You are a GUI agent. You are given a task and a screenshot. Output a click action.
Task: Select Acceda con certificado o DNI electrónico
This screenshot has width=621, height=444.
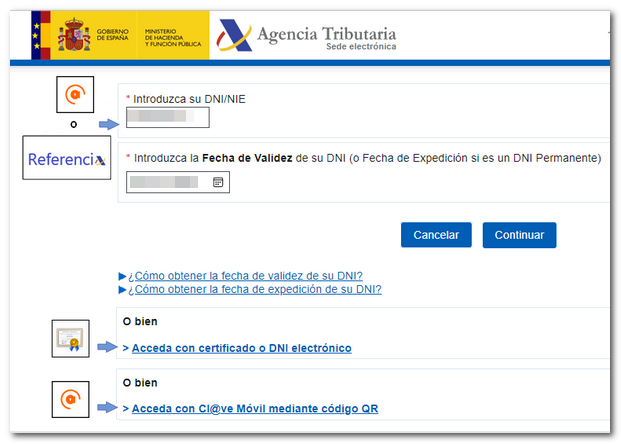(241, 348)
